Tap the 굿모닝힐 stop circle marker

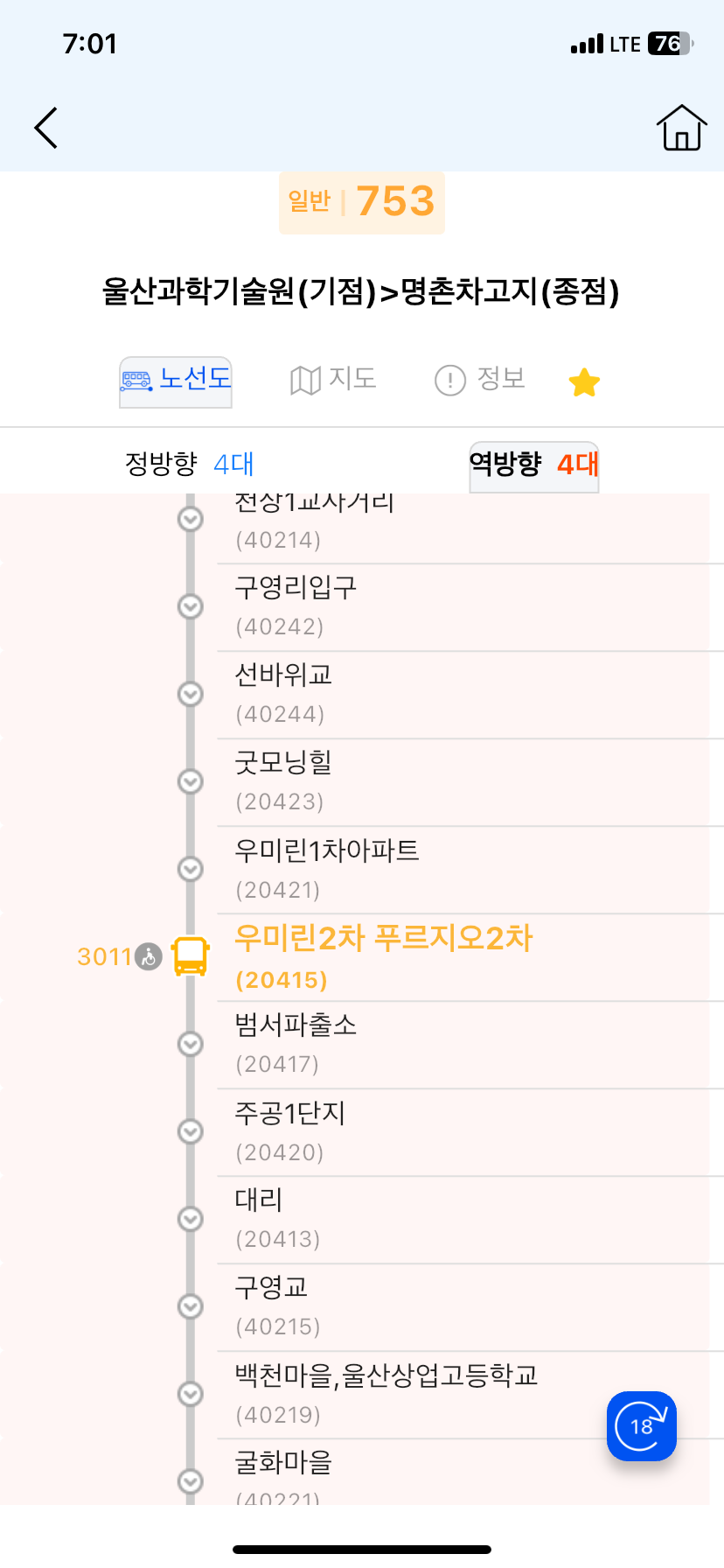pos(191,781)
